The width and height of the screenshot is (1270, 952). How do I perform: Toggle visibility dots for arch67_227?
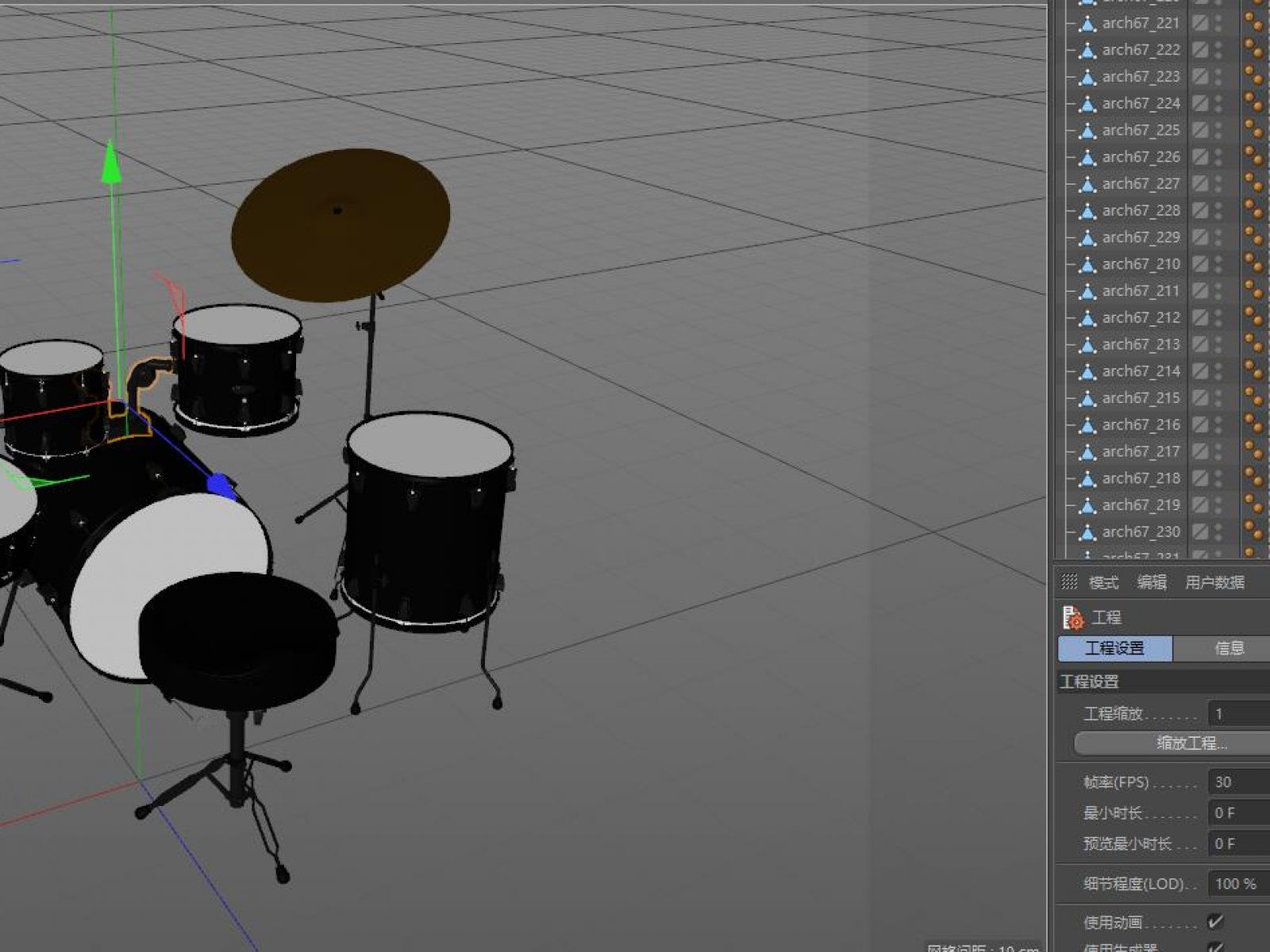pos(1219,183)
